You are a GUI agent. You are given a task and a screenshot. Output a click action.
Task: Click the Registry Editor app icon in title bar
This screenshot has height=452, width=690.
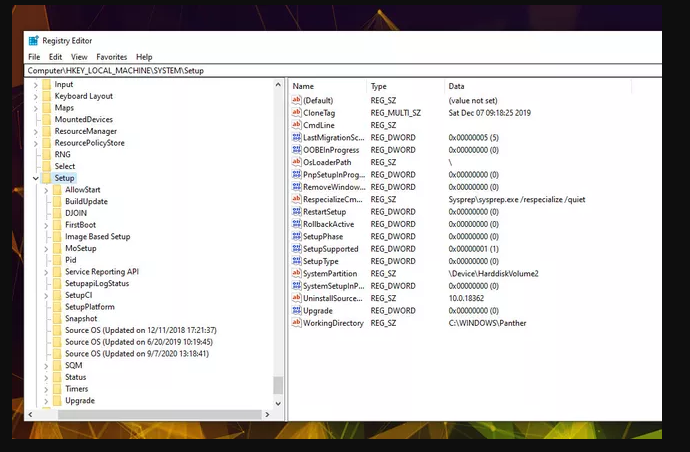coord(33,40)
